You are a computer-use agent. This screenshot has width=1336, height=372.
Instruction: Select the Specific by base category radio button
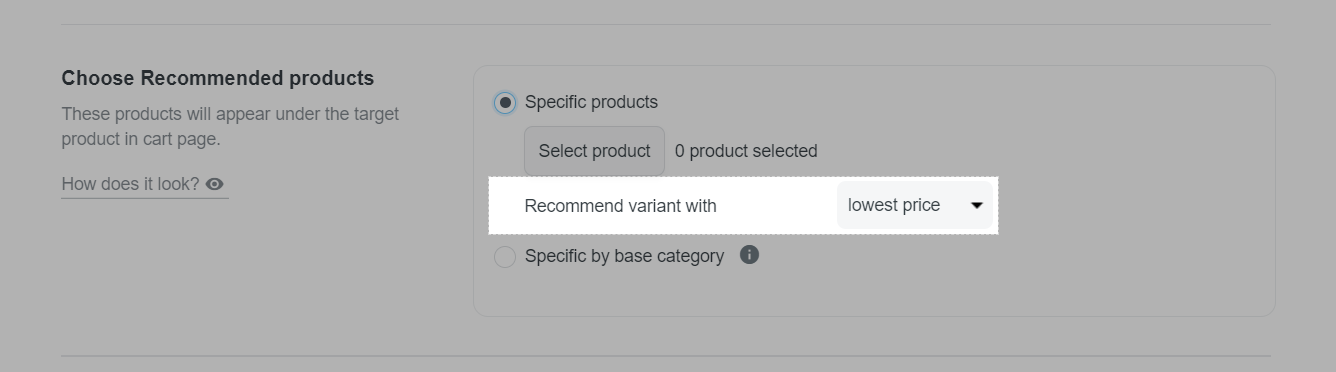505,257
